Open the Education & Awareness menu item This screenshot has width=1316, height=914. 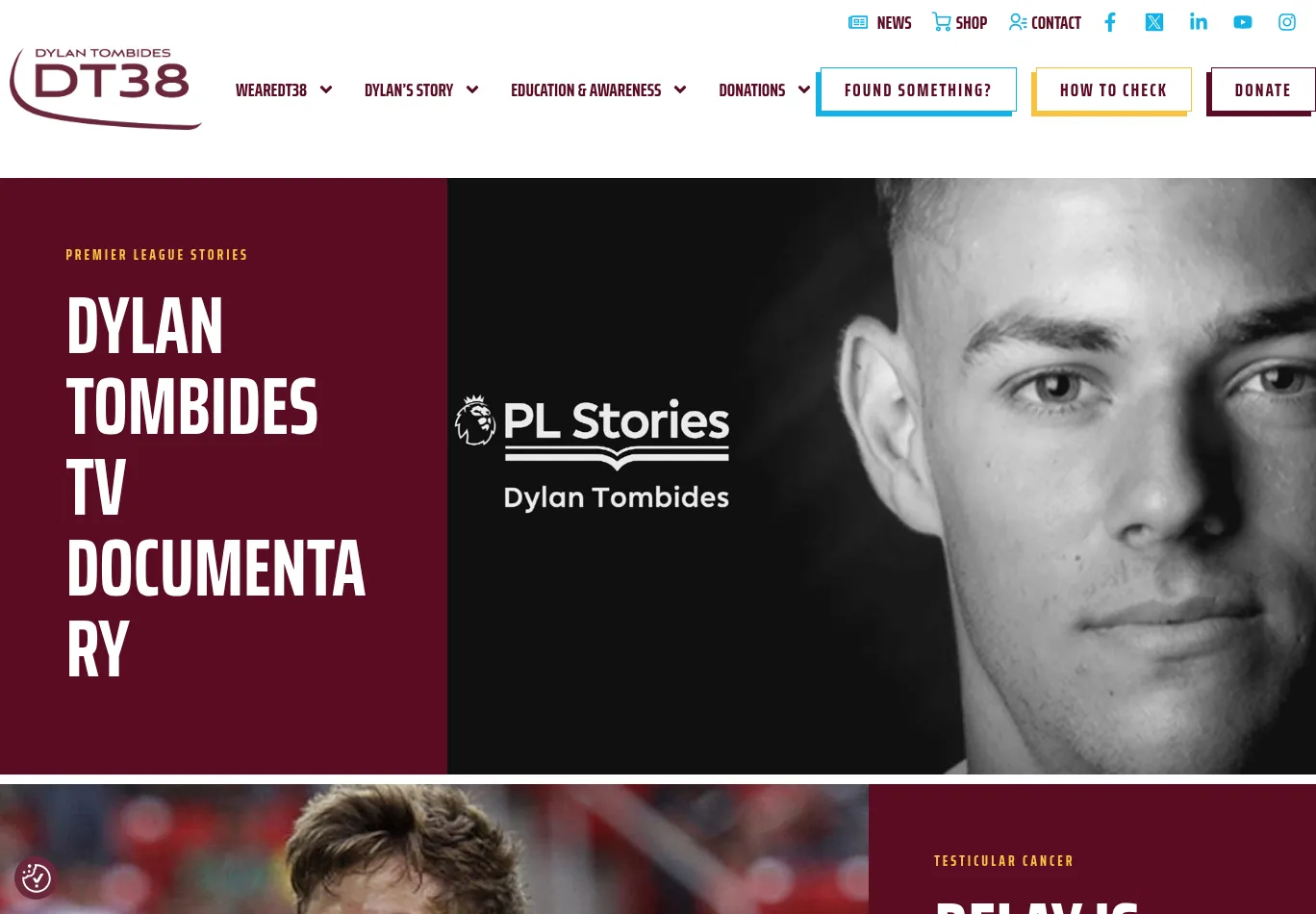[586, 90]
